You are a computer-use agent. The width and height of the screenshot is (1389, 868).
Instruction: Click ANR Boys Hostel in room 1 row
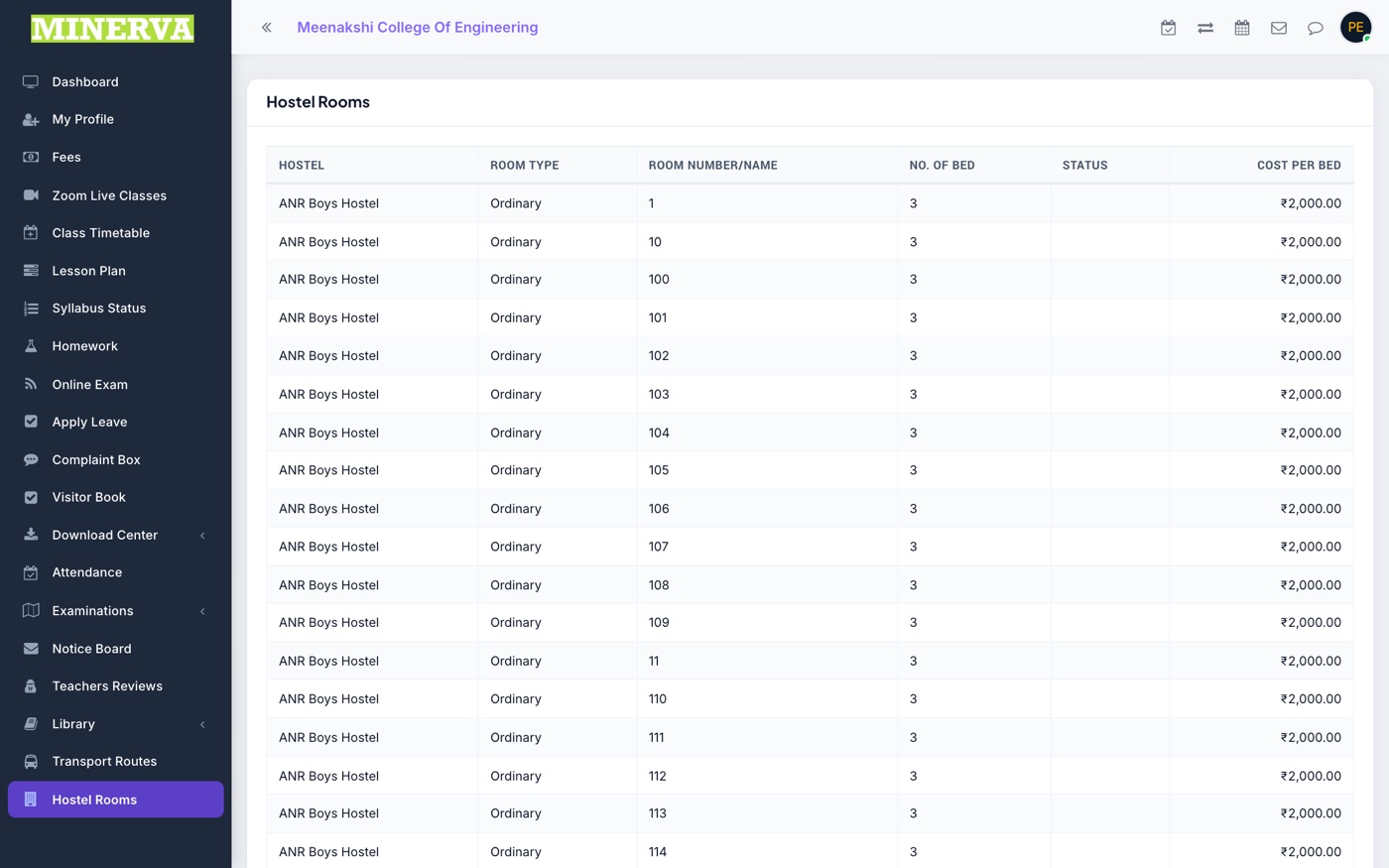[328, 203]
